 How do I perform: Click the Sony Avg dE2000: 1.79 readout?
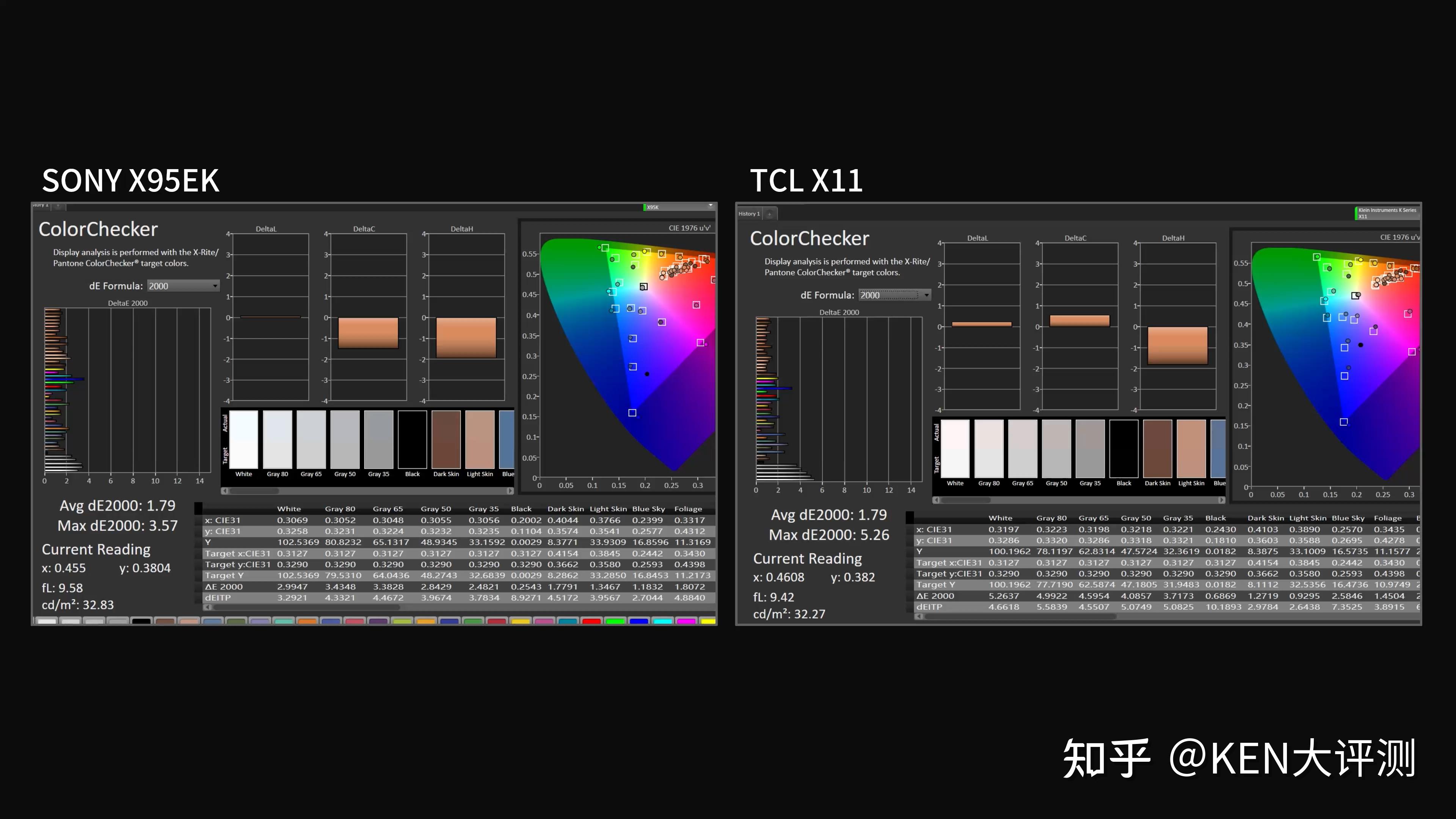tap(118, 505)
